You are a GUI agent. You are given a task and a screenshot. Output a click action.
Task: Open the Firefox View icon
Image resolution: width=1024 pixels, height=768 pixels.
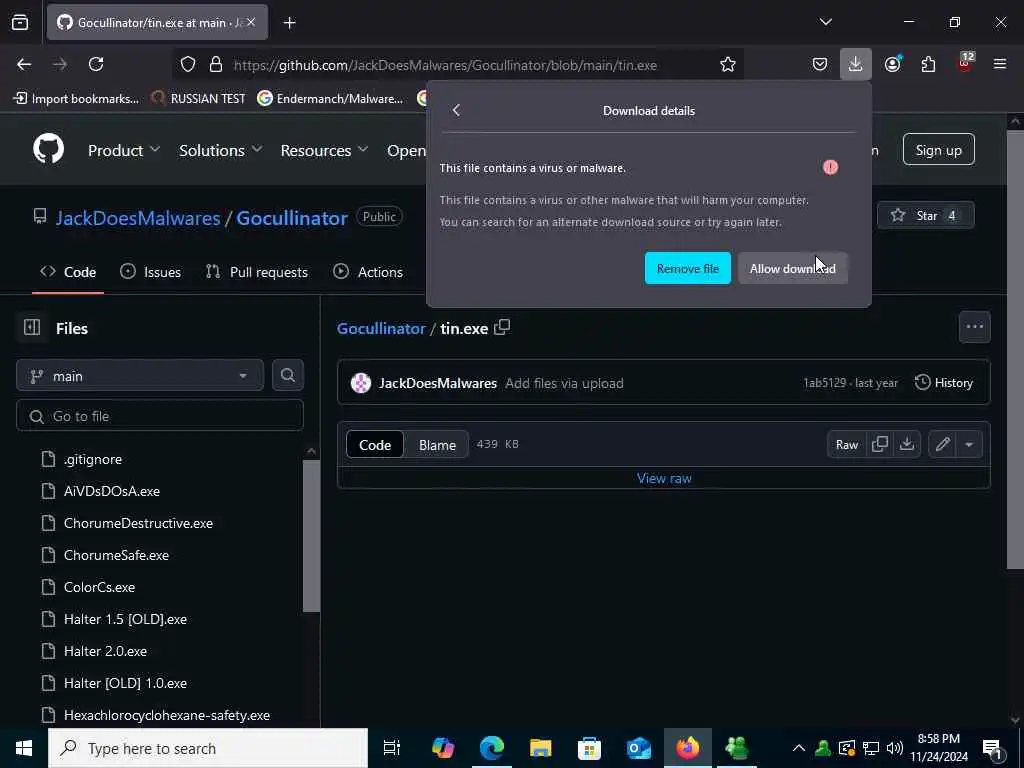20,22
